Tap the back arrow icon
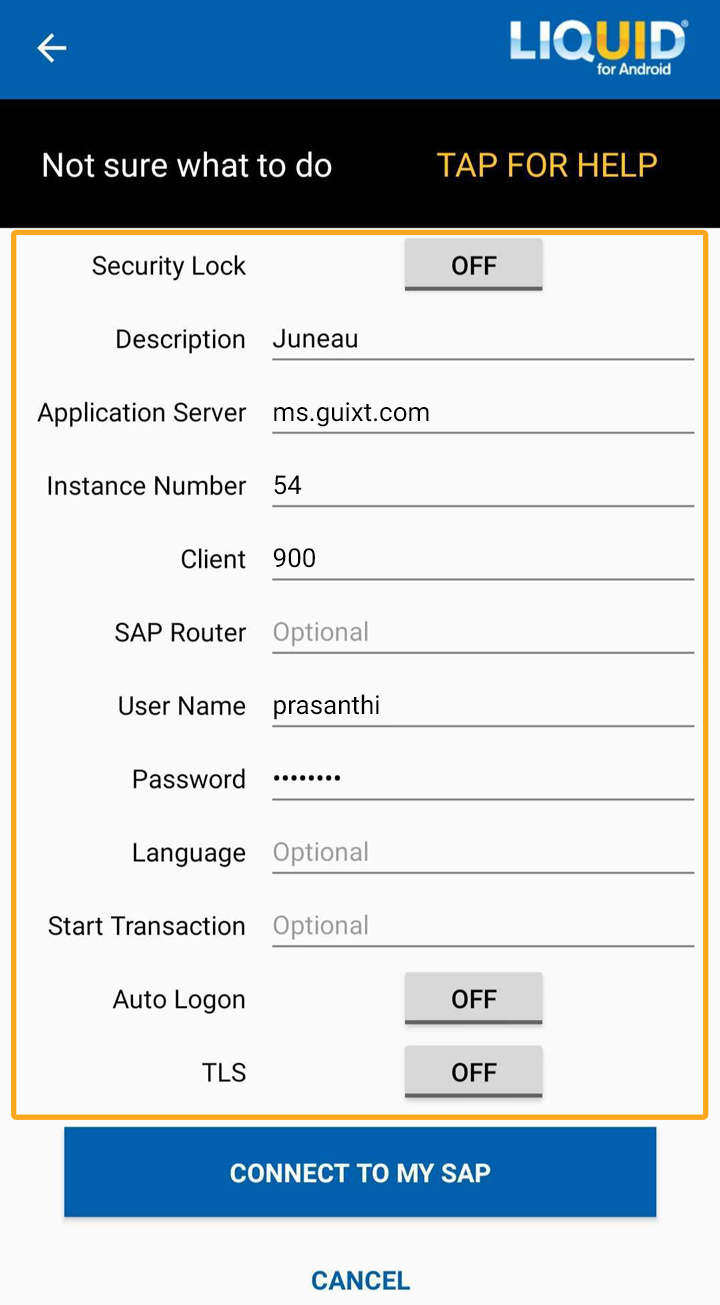 (x=51, y=48)
